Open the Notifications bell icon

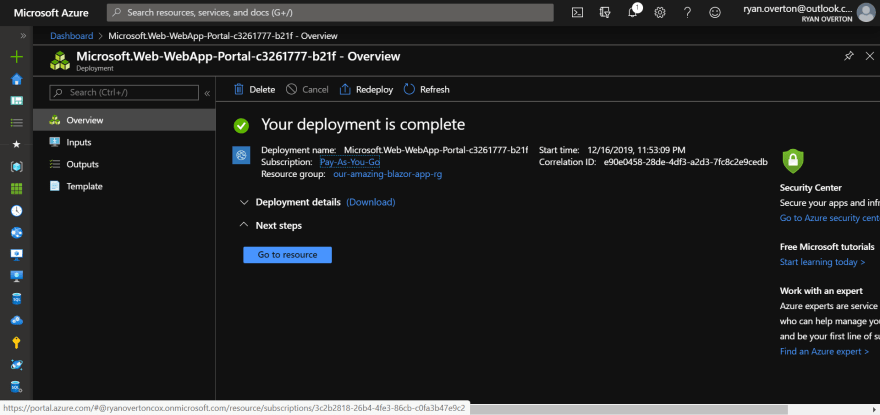click(633, 12)
